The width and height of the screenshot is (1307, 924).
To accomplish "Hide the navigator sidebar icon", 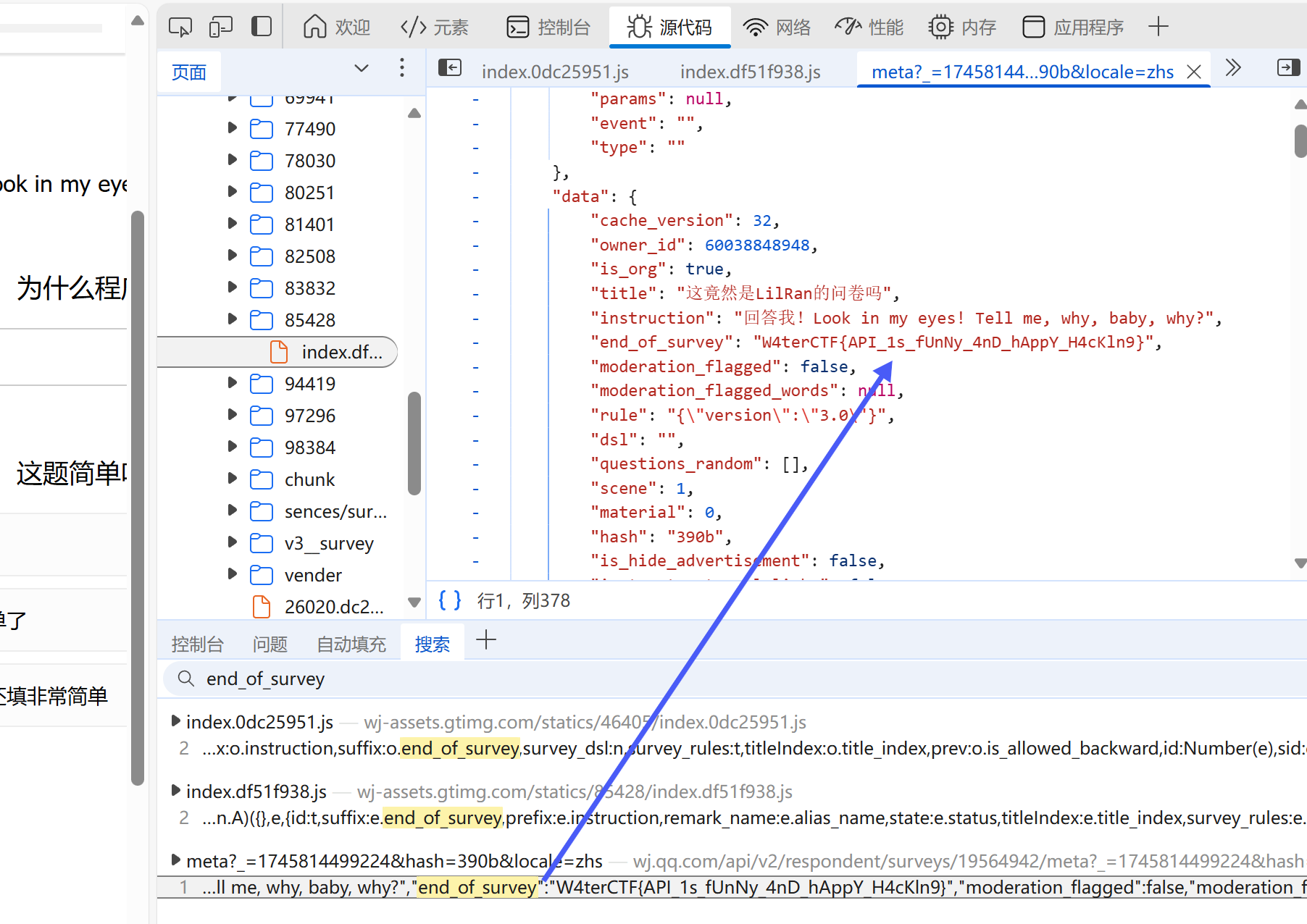I will [450, 68].
